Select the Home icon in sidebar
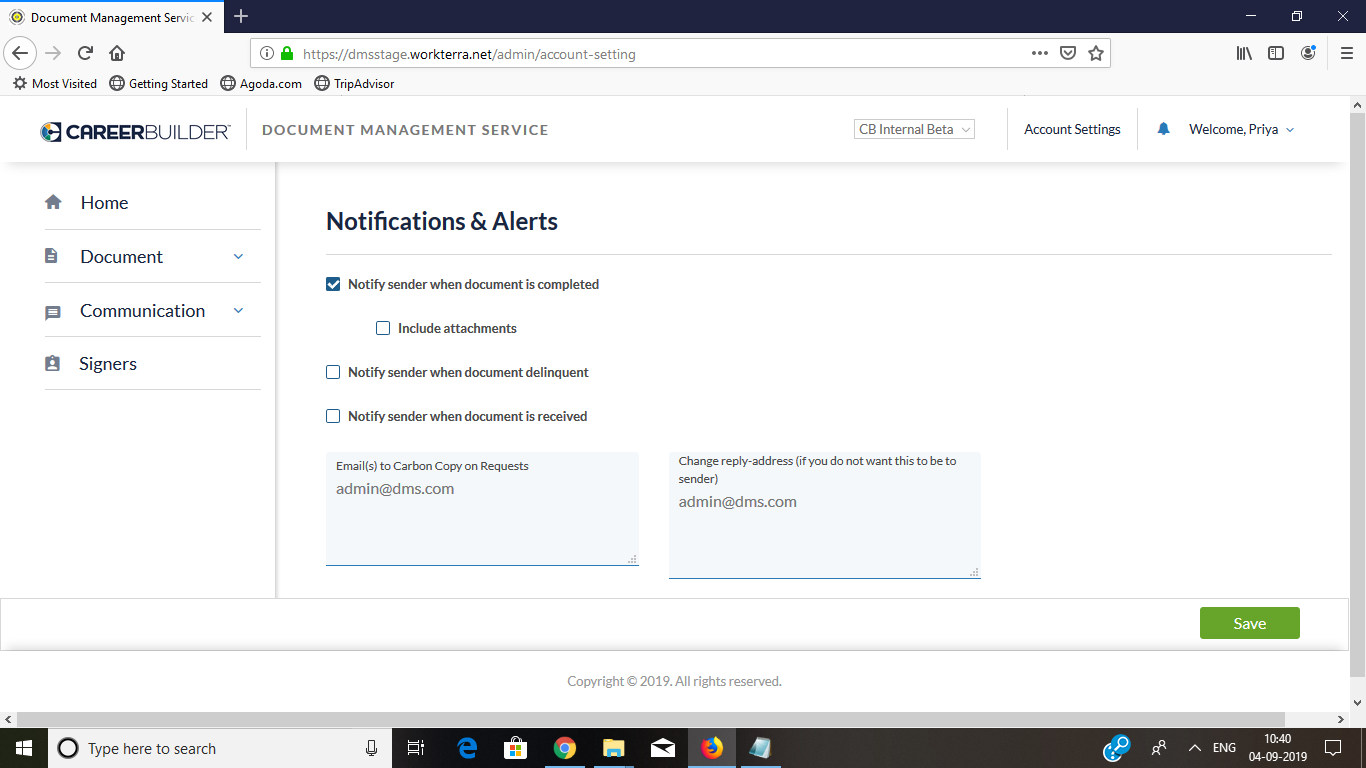1366x768 pixels. coord(53,201)
